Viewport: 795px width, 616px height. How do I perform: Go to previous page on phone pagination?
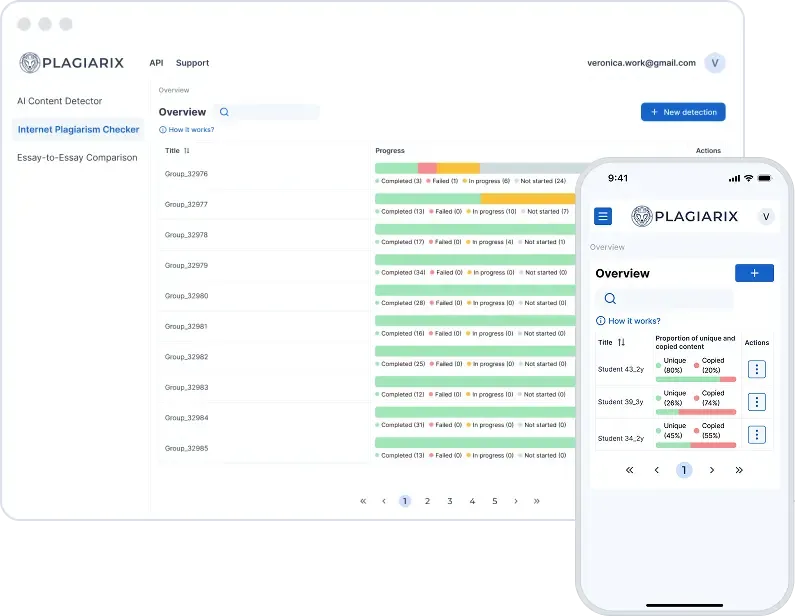pyautogui.click(x=657, y=470)
